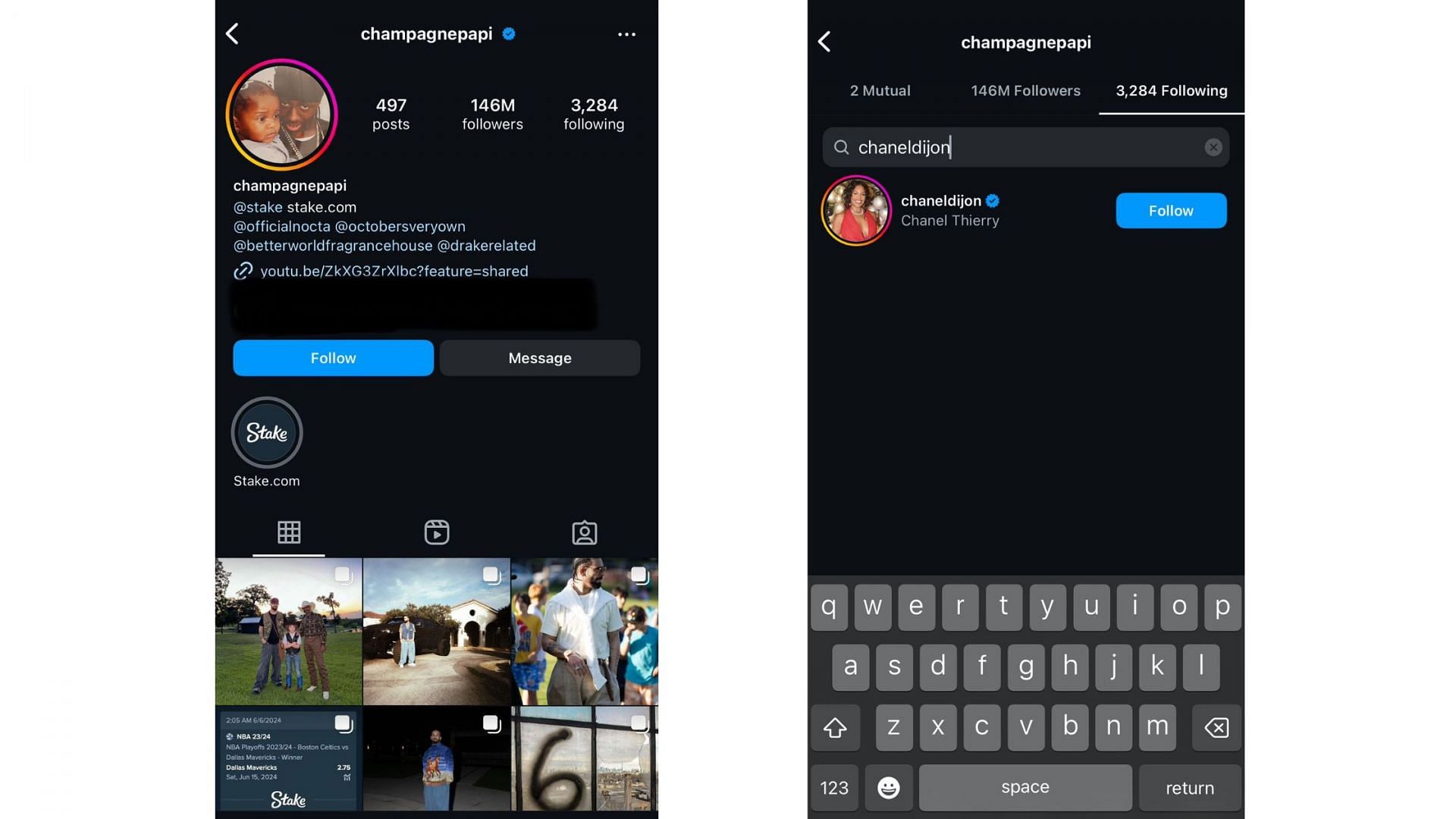This screenshot has height=819, width=1456.
Task: Tap the Reels icon in profile tabs
Action: coord(436,531)
